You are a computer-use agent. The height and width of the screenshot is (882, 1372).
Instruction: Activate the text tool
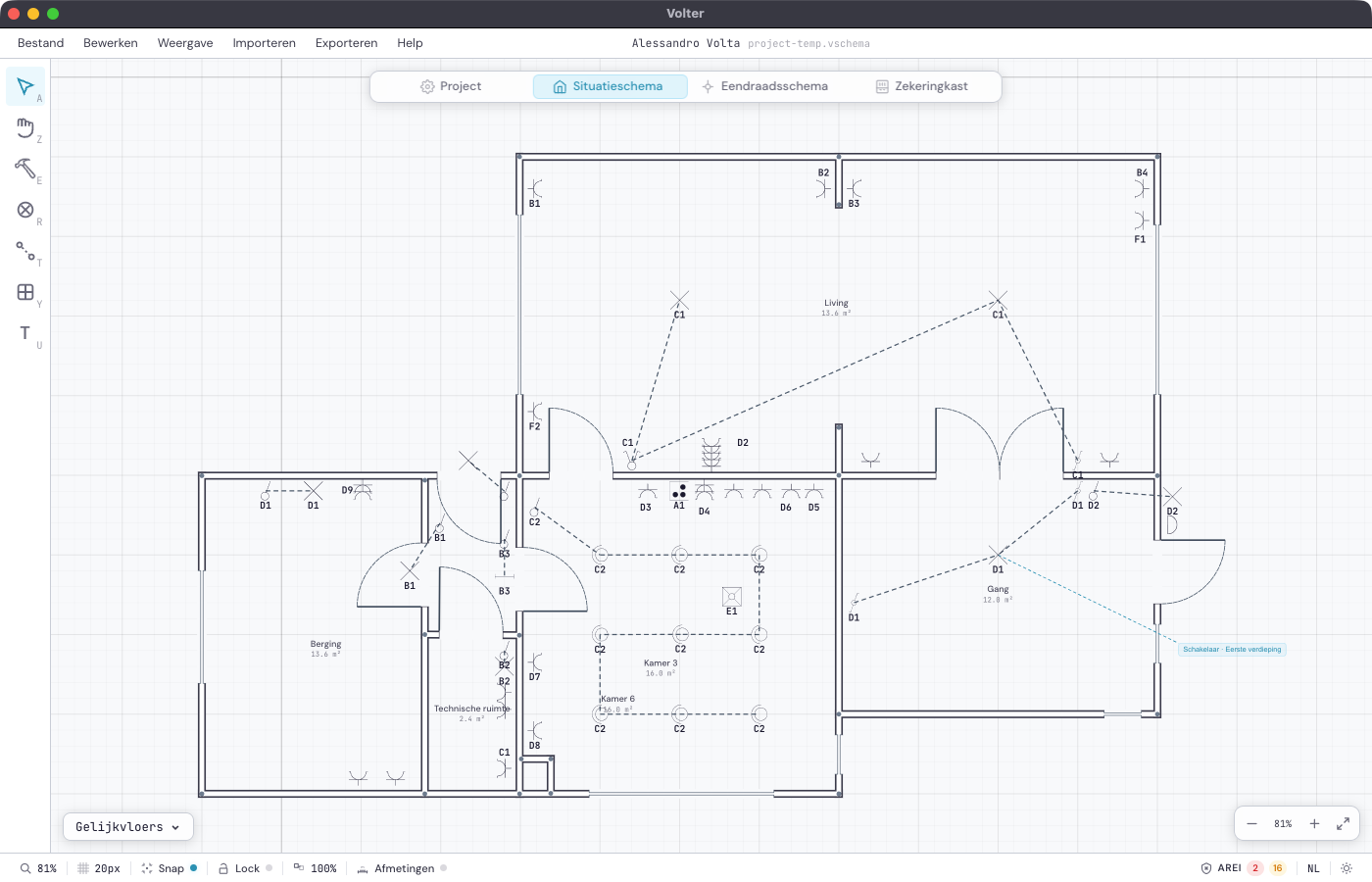point(25,333)
